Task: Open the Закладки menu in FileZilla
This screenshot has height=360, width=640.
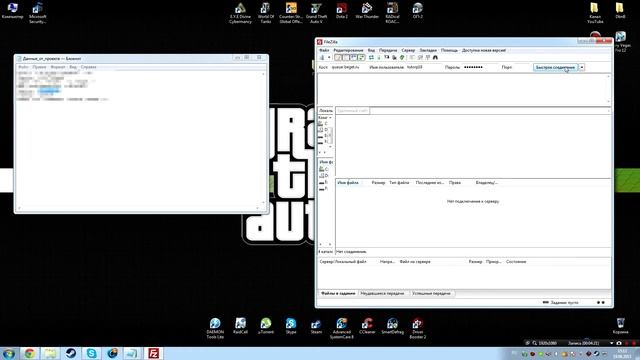Action: 428,50
